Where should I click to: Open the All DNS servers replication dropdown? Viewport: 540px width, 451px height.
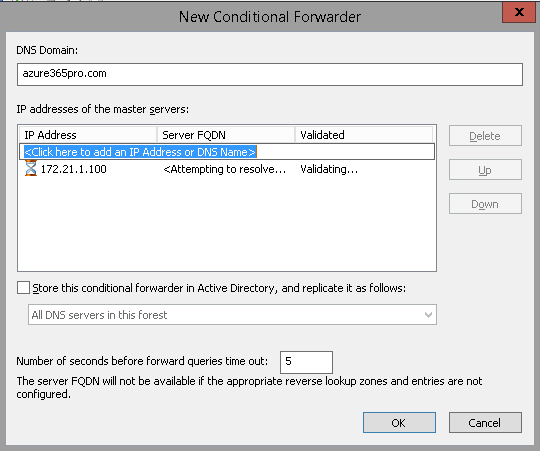point(232,314)
